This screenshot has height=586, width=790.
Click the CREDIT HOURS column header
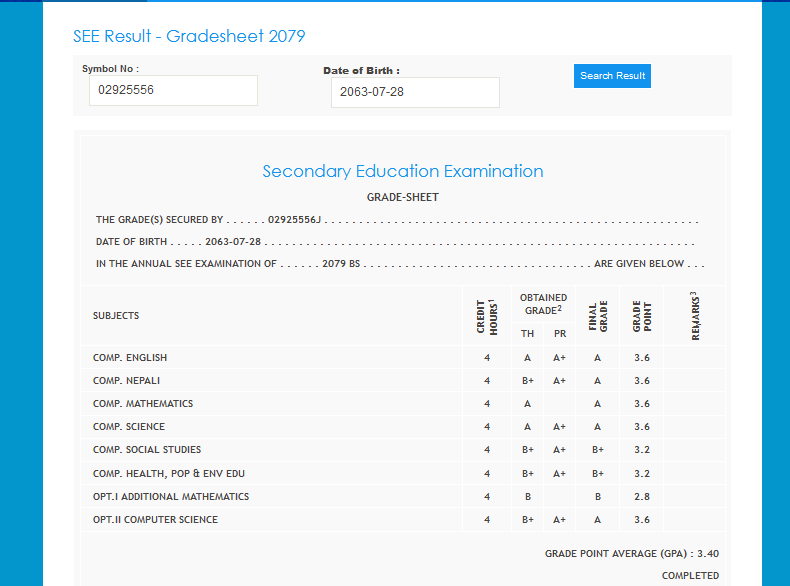click(x=487, y=316)
